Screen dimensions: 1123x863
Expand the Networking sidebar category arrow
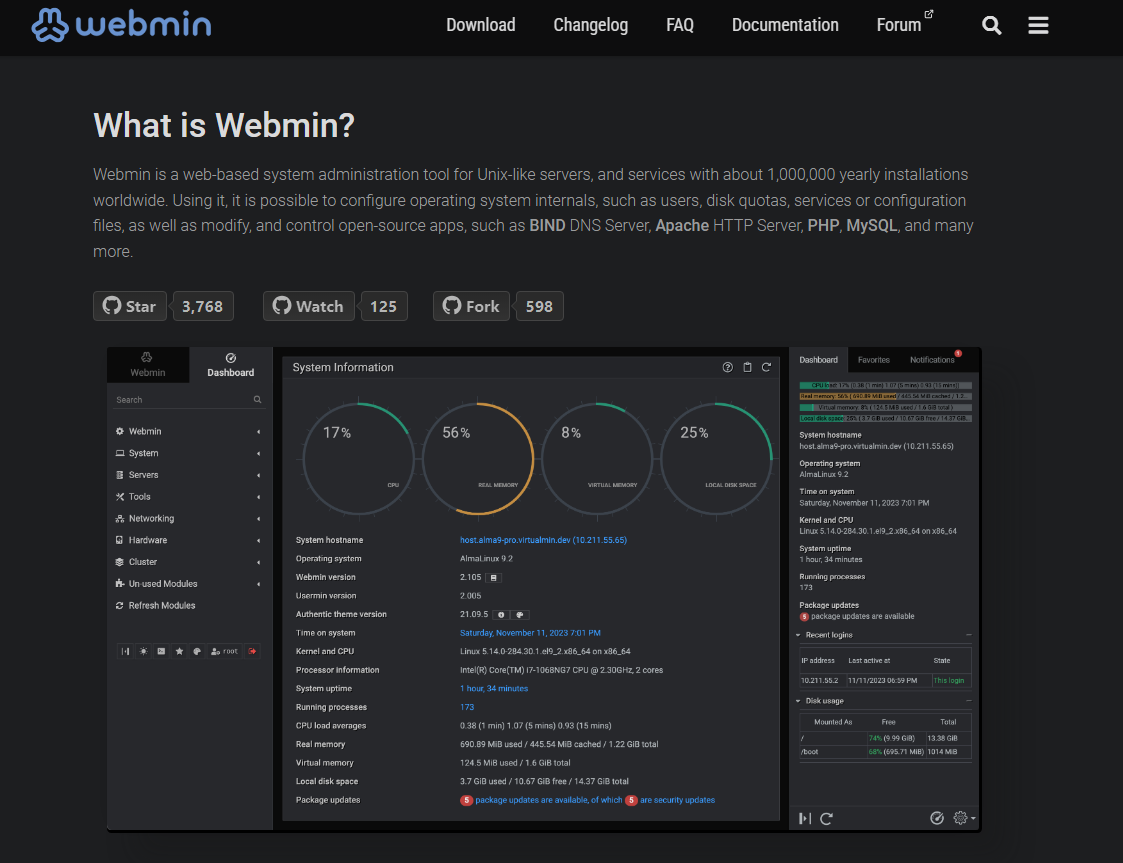[x=259, y=519]
